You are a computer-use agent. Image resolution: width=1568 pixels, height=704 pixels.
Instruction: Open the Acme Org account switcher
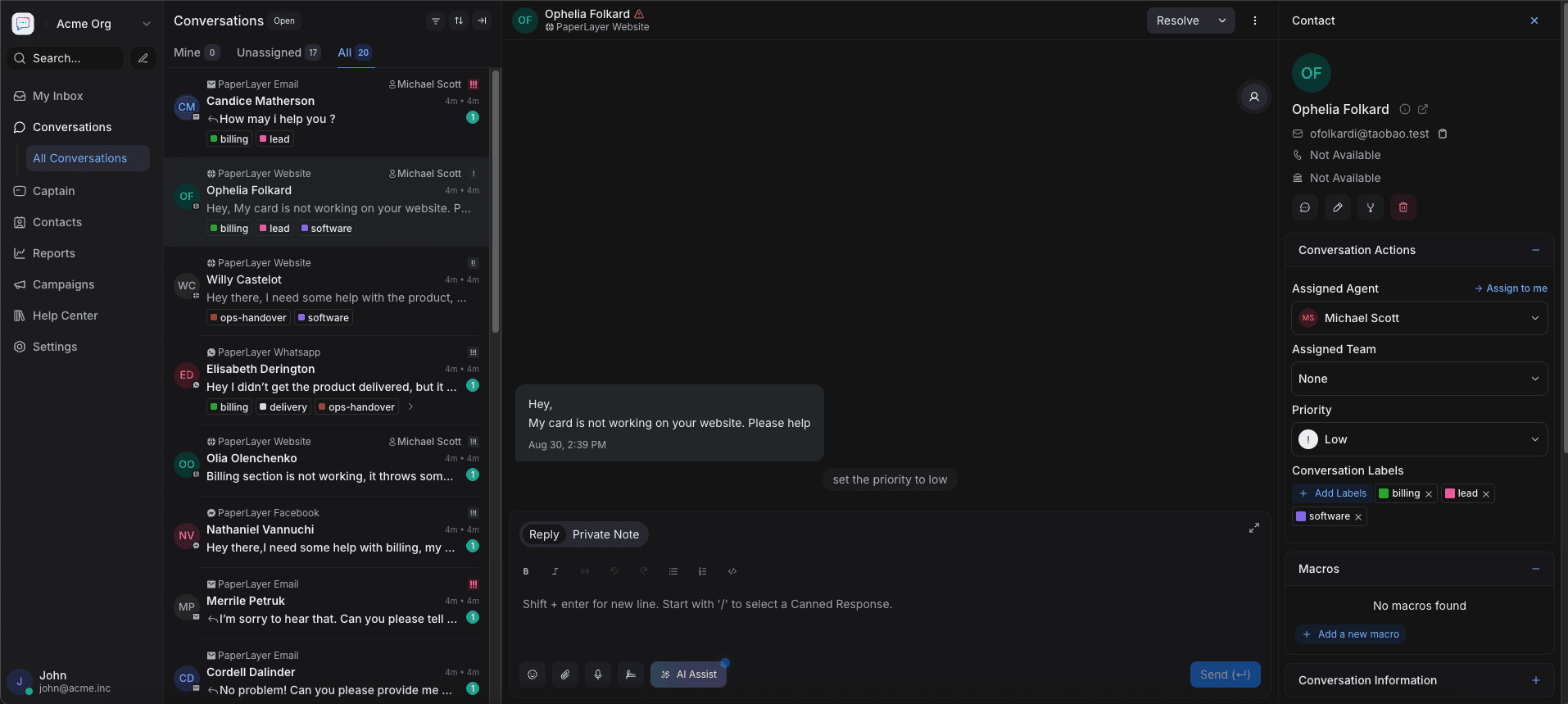point(105,24)
